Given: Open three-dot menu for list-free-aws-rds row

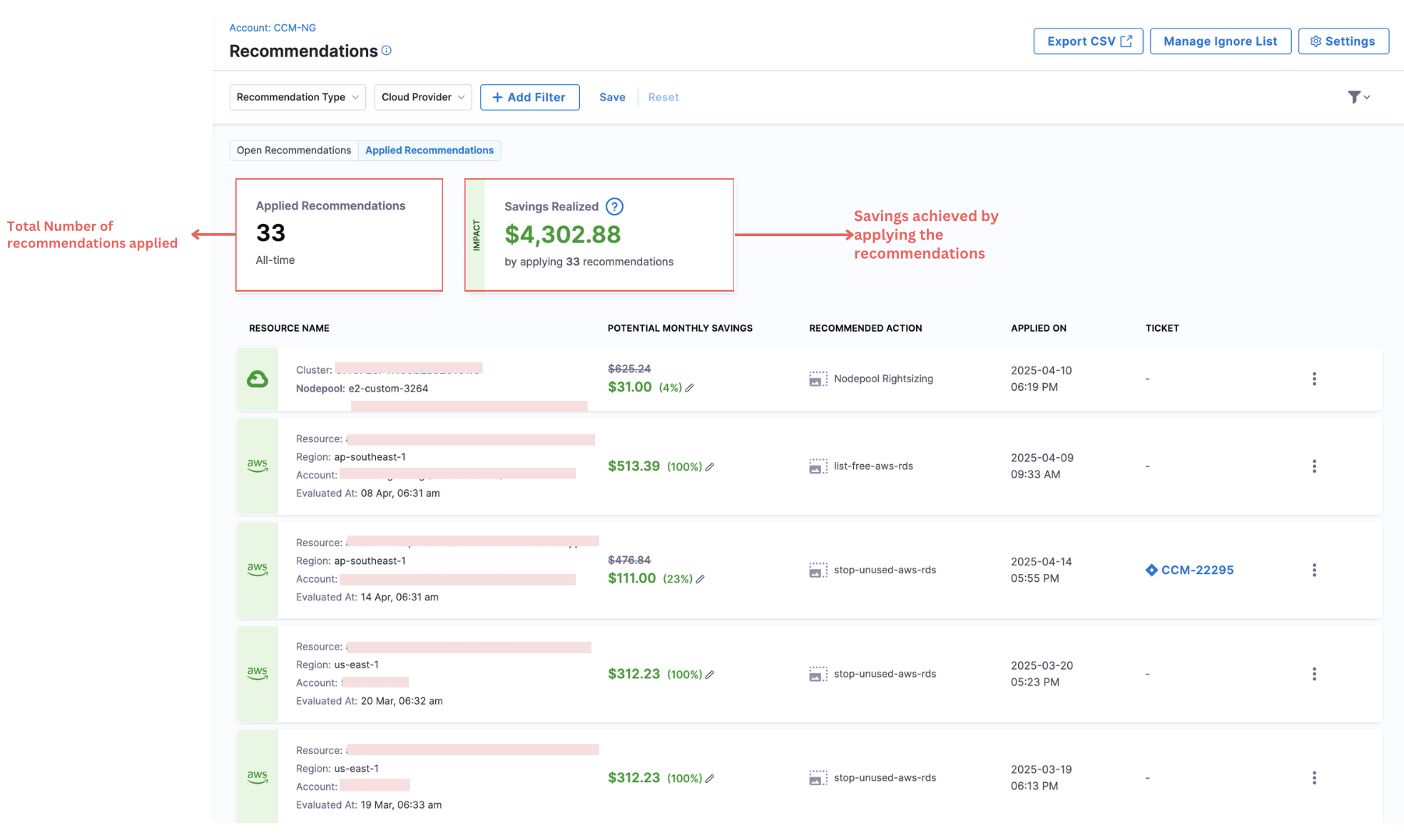Looking at the screenshot, I should [1314, 466].
